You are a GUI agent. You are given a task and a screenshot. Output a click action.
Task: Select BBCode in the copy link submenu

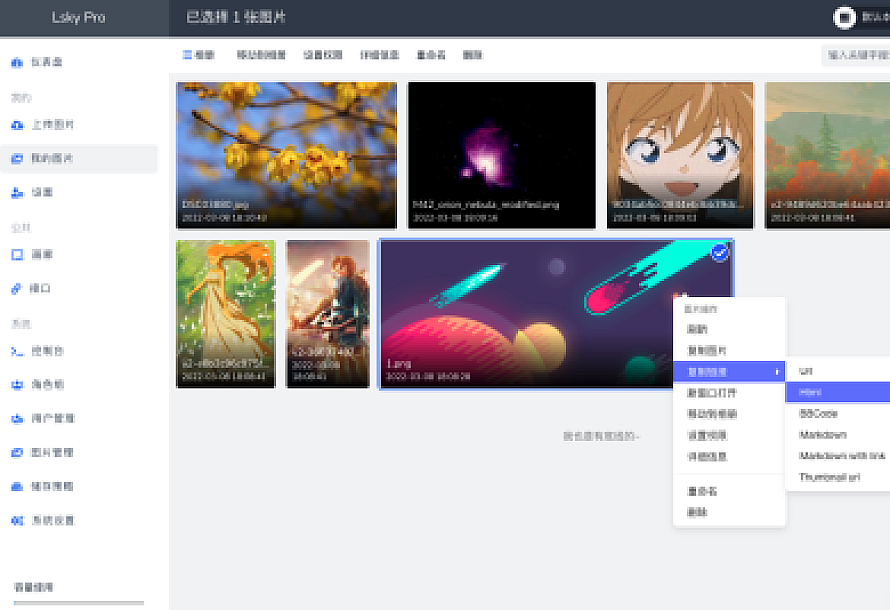point(818,414)
